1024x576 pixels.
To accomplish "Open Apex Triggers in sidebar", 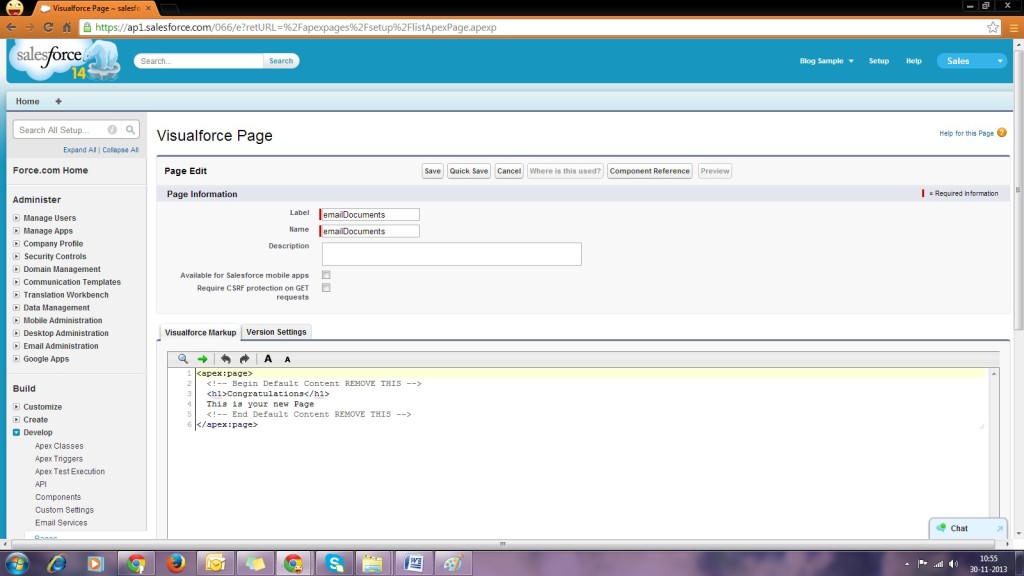I will pos(59,458).
